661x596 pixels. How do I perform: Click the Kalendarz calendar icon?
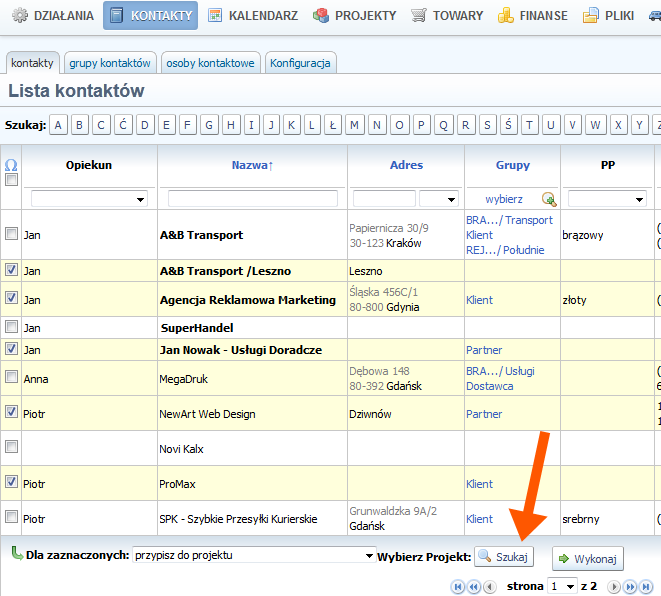215,16
